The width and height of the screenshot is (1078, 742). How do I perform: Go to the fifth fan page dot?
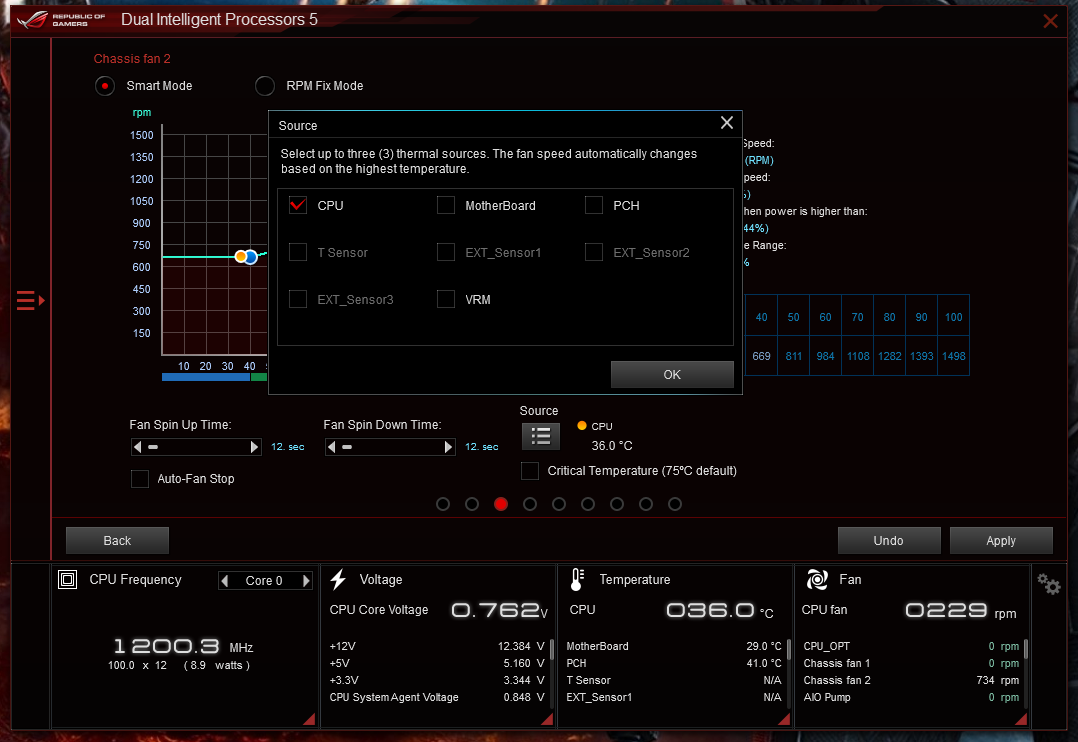pos(559,504)
